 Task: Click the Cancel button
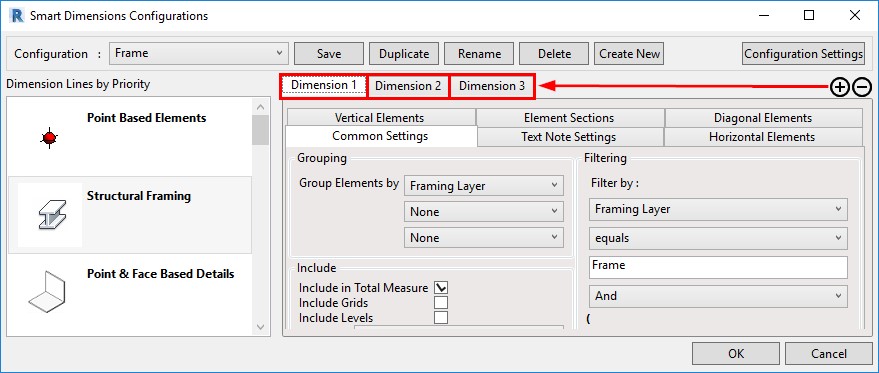[829, 353]
